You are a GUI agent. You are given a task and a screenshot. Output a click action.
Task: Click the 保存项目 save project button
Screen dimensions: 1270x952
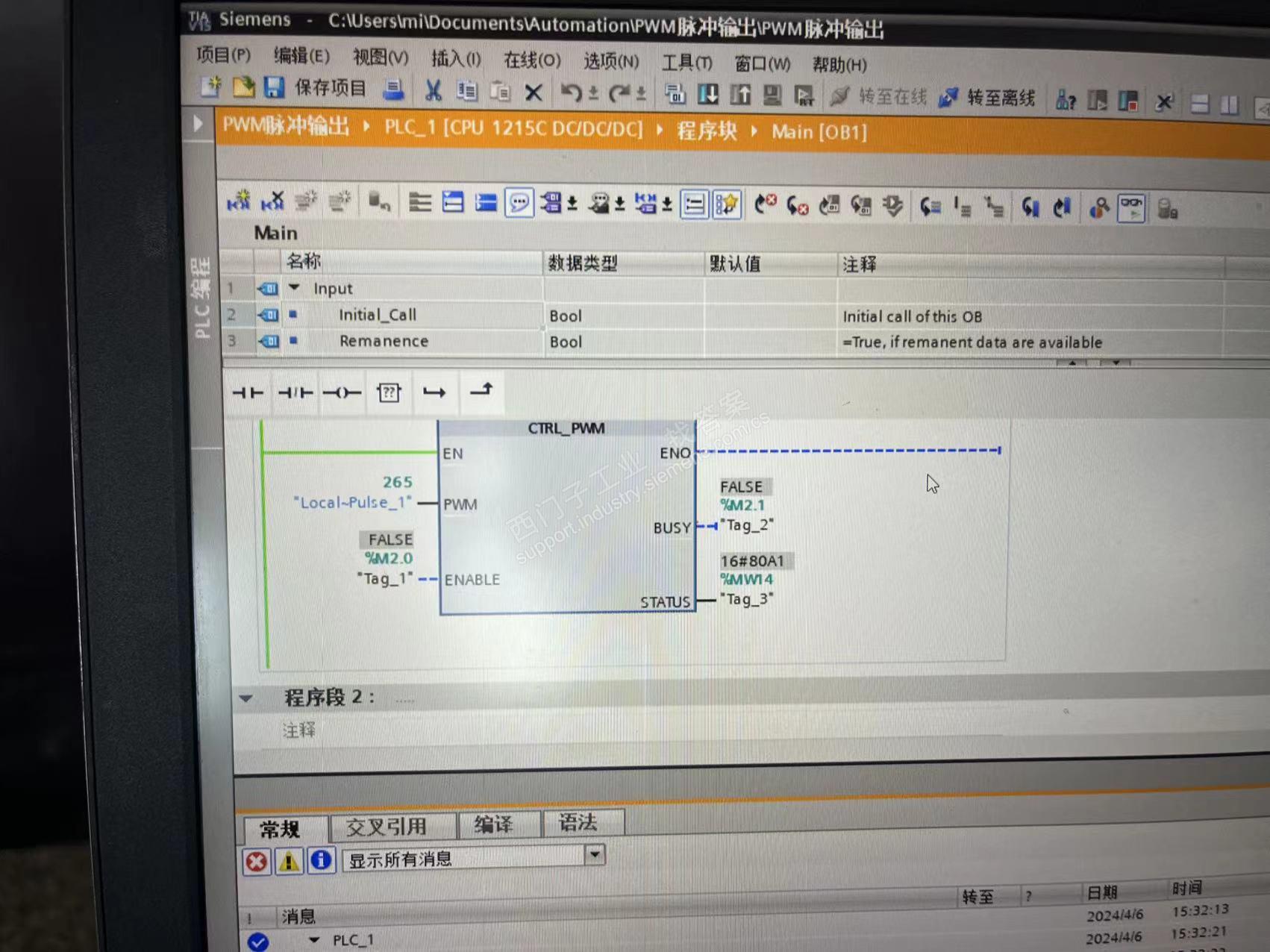click(316, 88)
